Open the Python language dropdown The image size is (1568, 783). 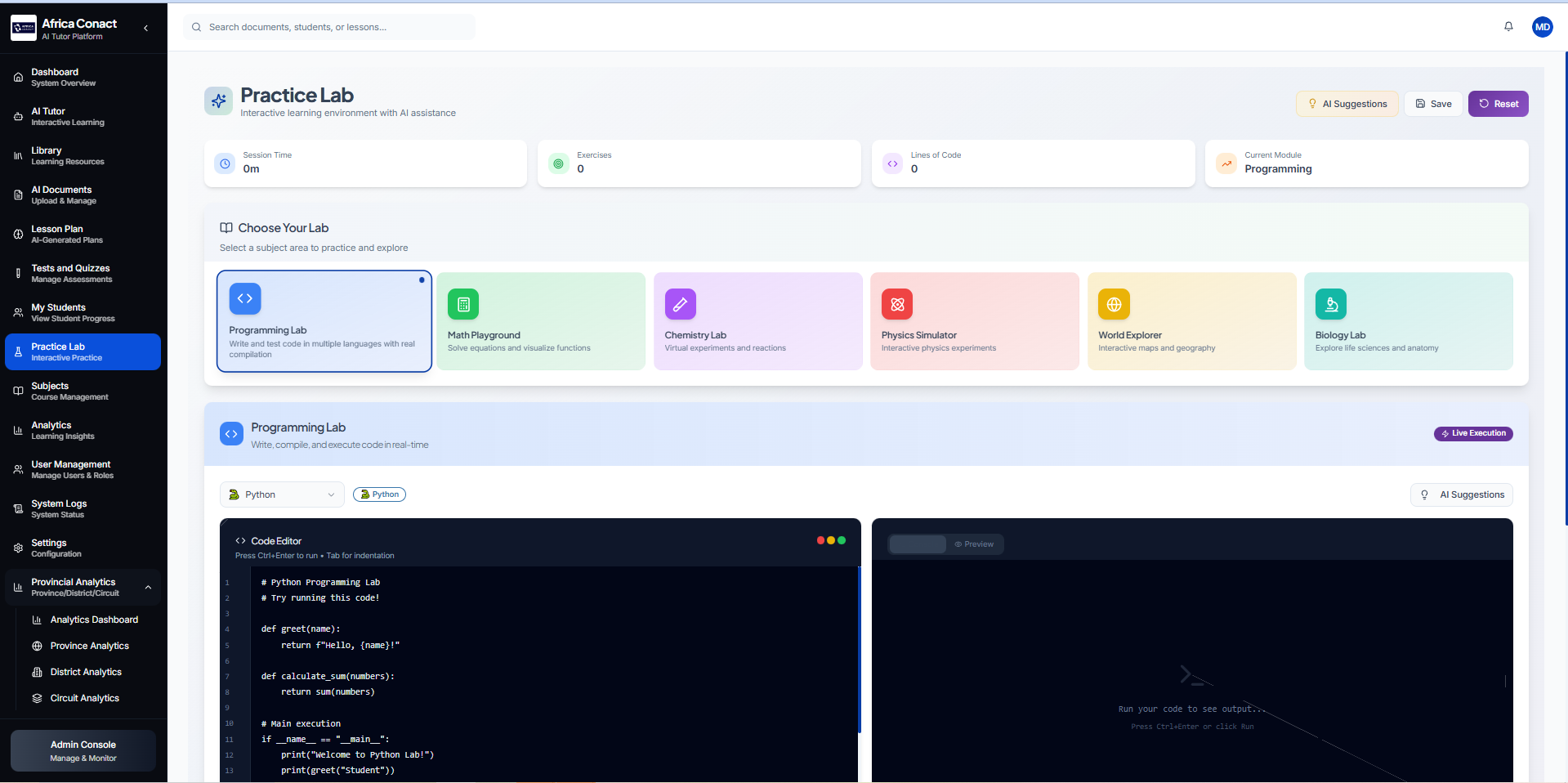281,494
